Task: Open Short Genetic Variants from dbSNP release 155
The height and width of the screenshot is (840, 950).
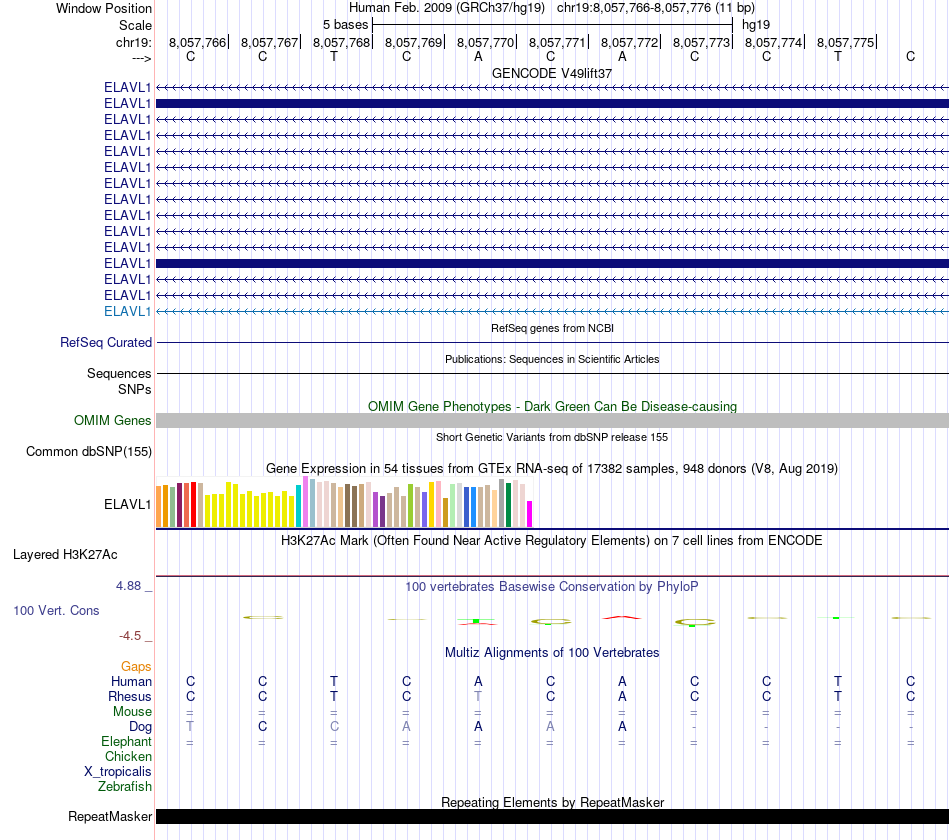Action: tap(552, 437)
